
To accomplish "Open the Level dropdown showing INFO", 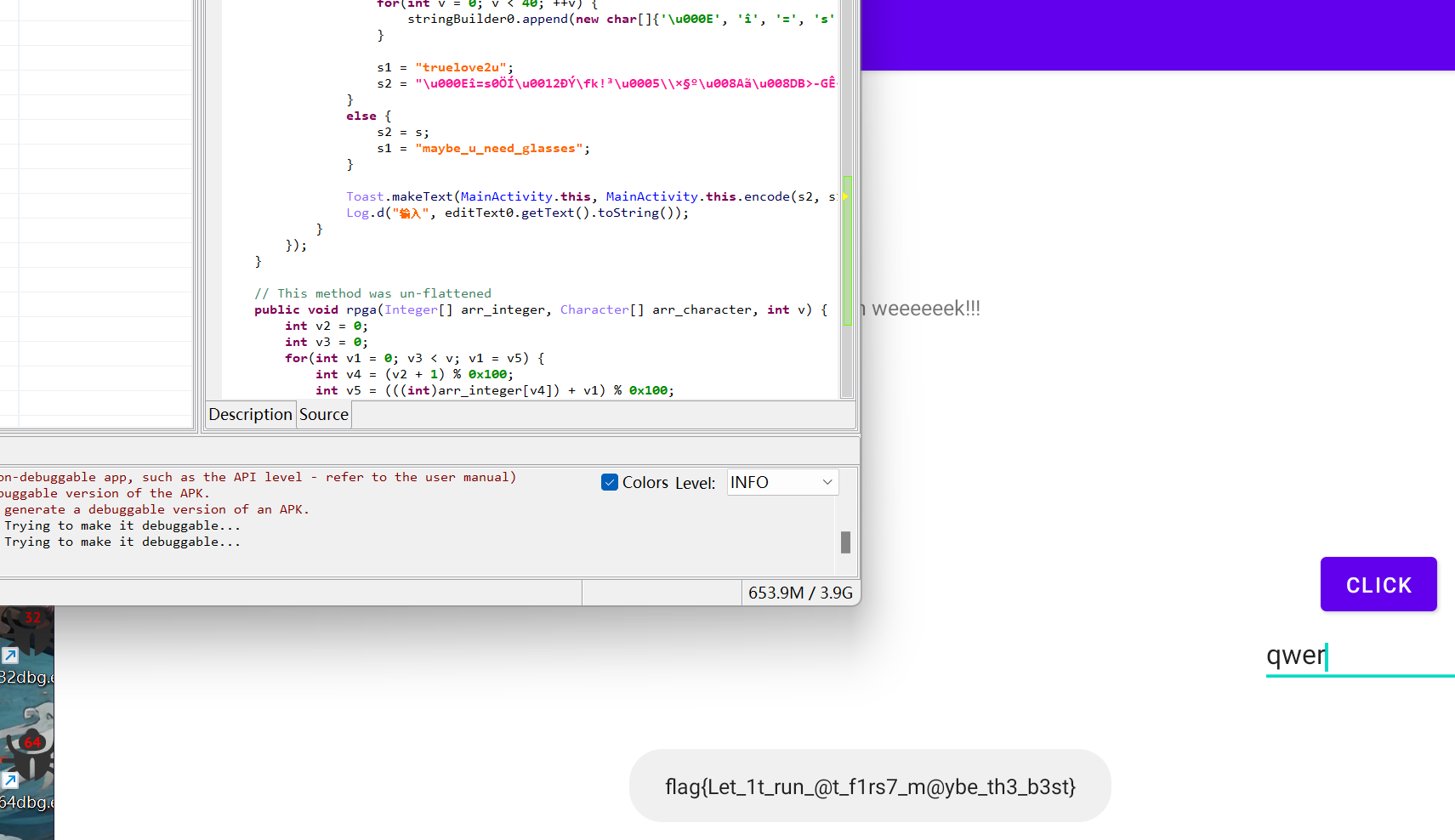I will 782,482.
